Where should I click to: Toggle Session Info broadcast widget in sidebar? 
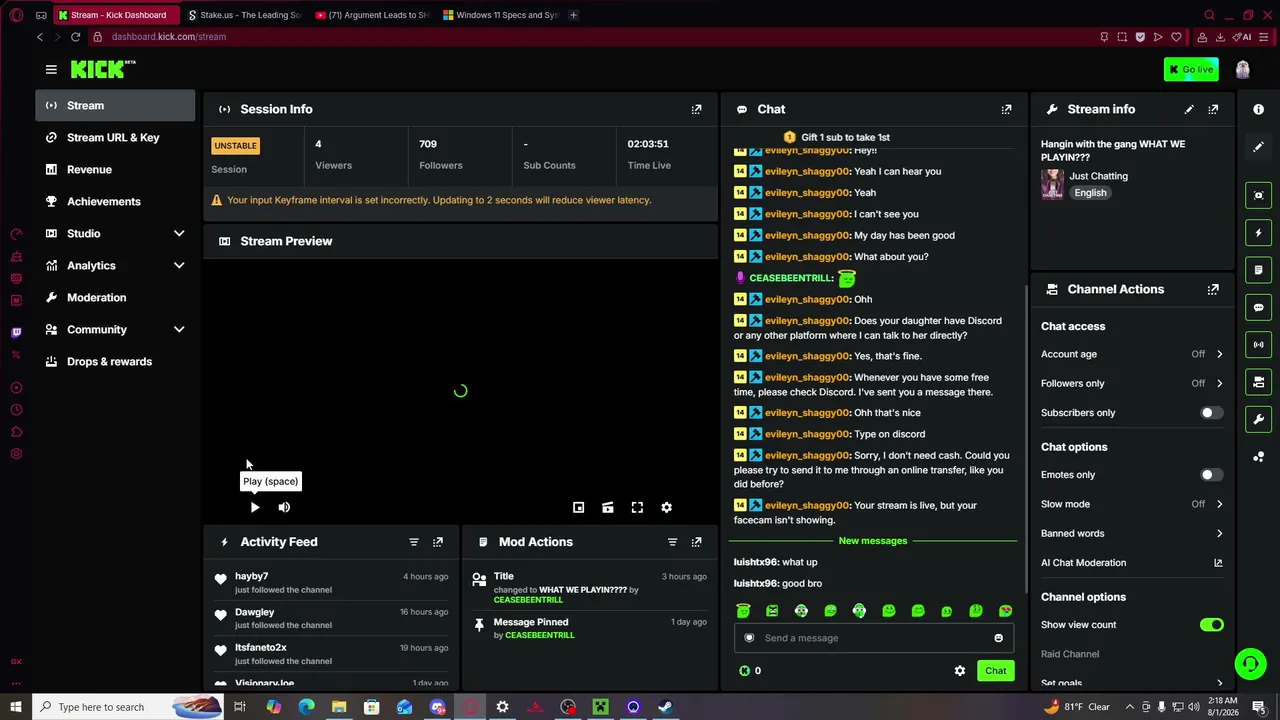(1259, 344)
